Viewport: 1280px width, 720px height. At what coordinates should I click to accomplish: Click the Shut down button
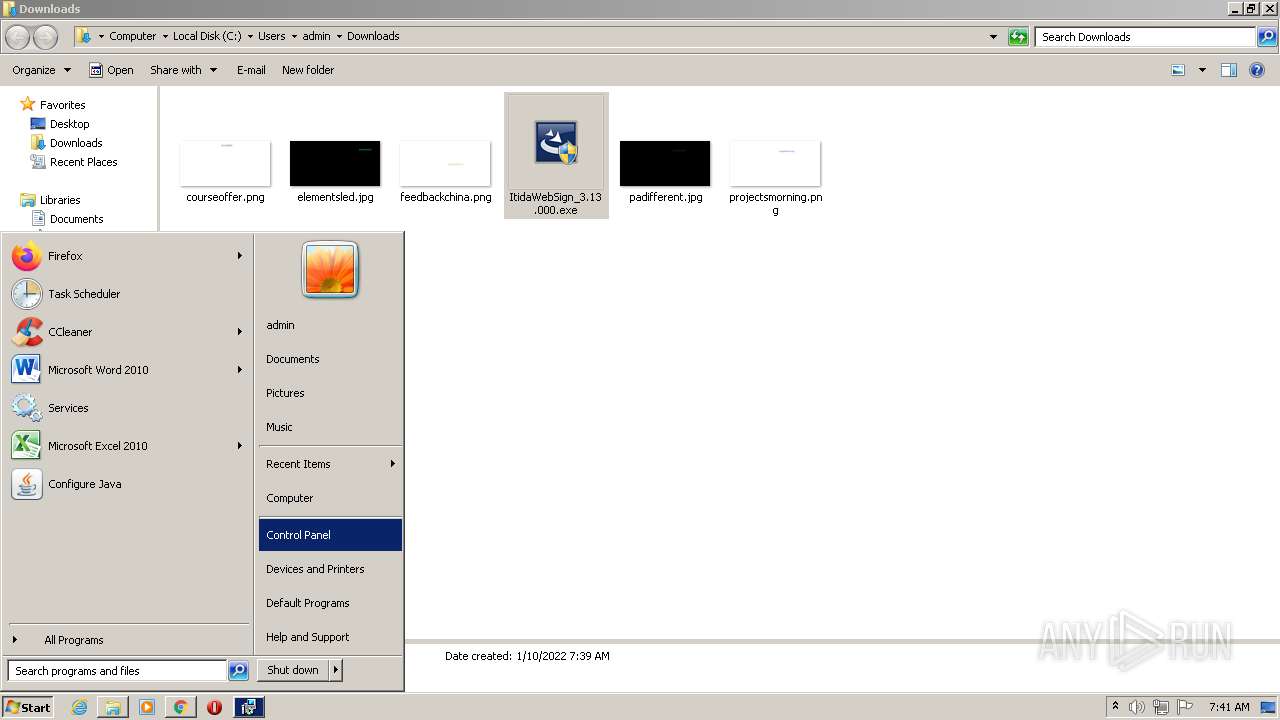[293, 670]
